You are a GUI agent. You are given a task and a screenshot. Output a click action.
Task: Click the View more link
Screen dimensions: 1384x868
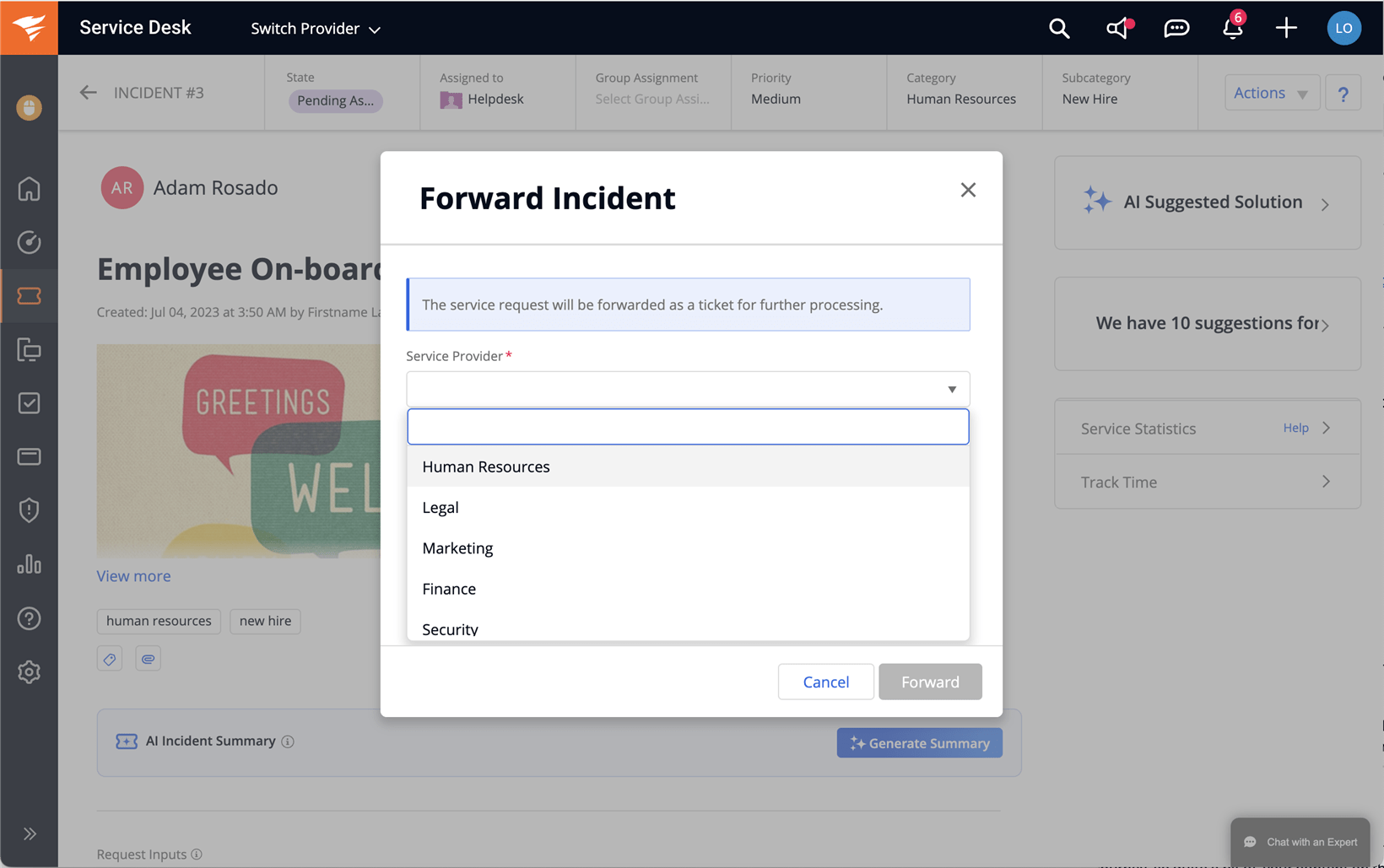coord(133,576)
